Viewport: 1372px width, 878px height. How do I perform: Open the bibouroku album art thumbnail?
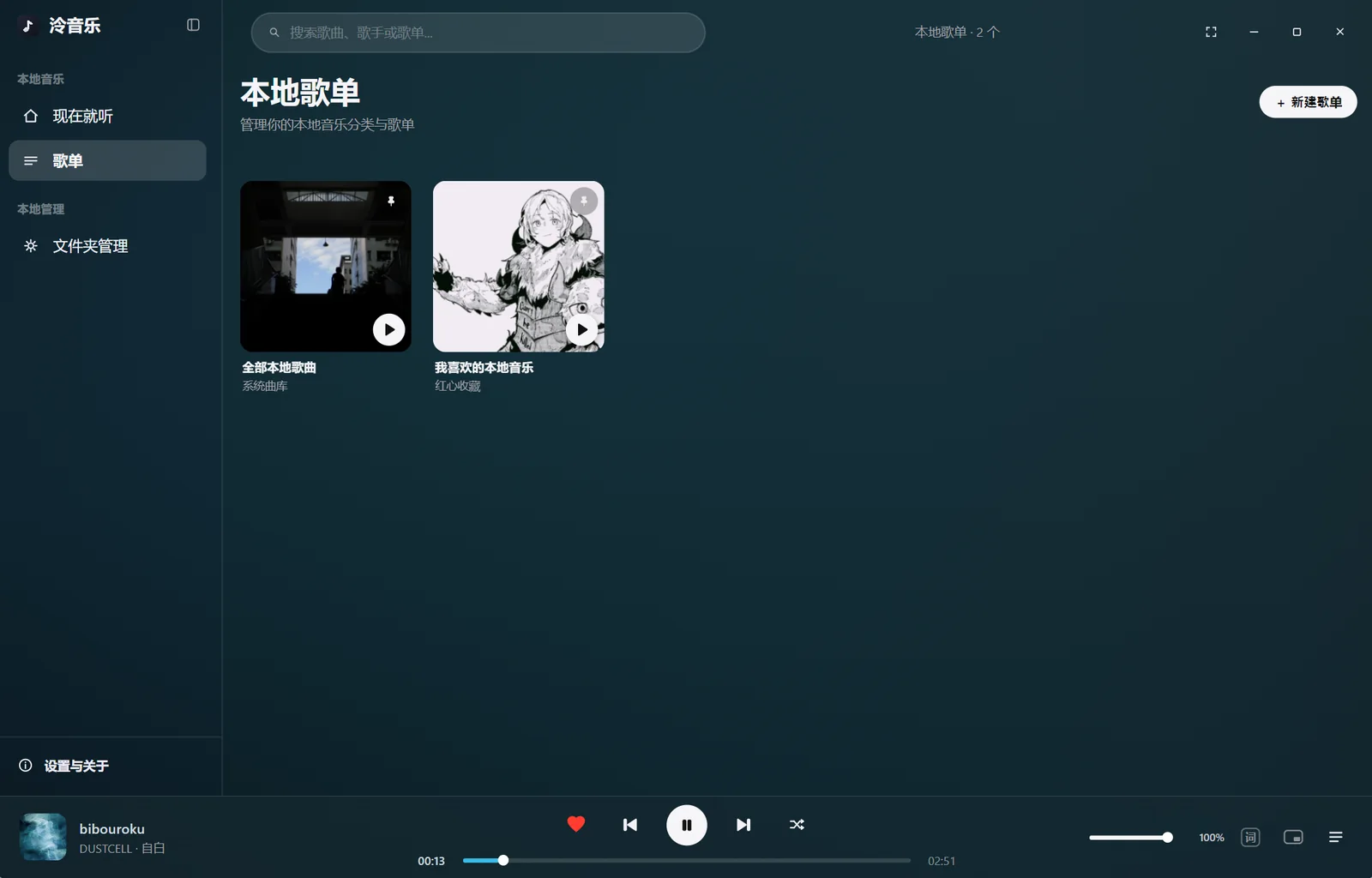[43, 837]
